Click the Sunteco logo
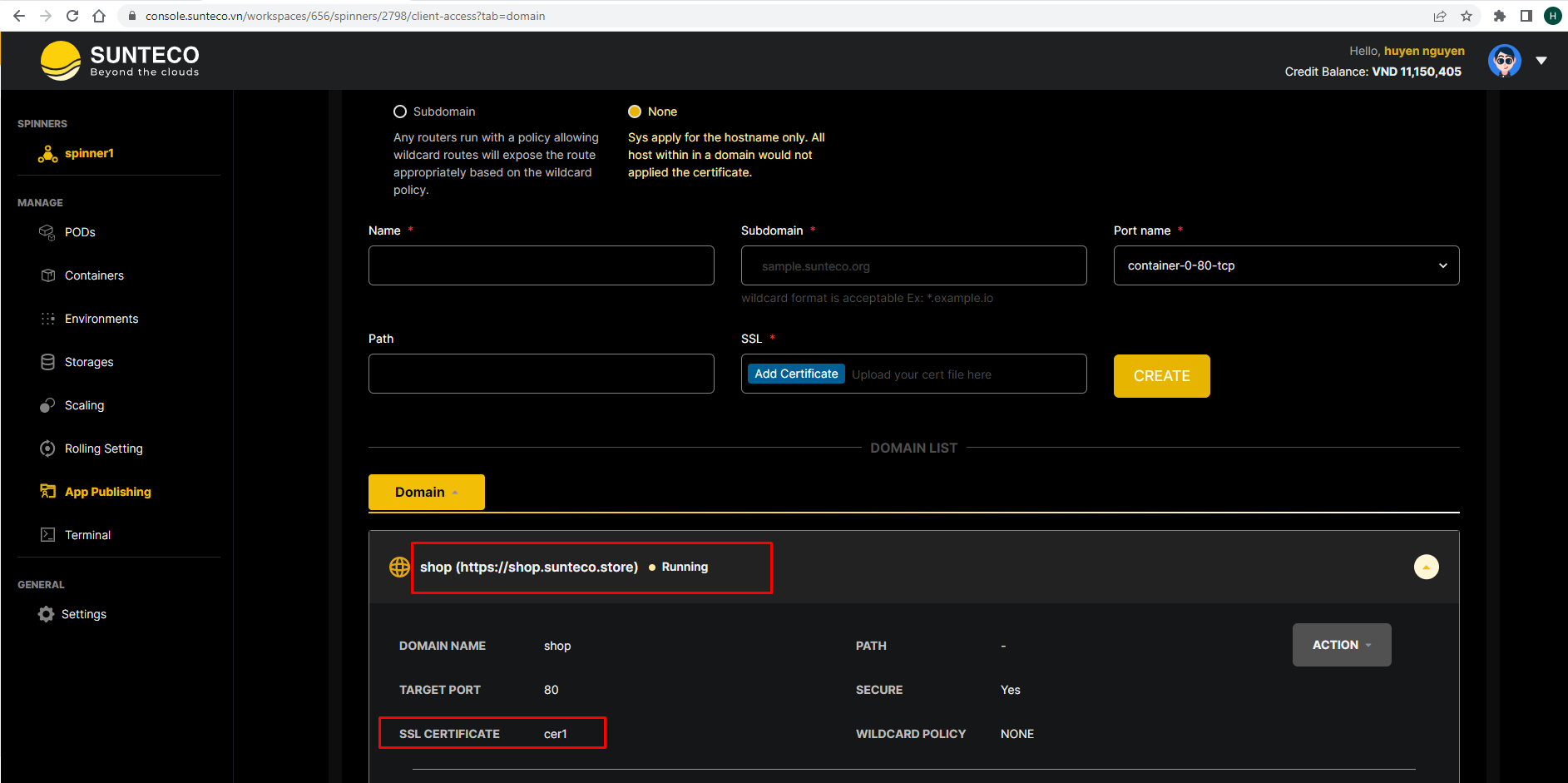 click(119, 60)
